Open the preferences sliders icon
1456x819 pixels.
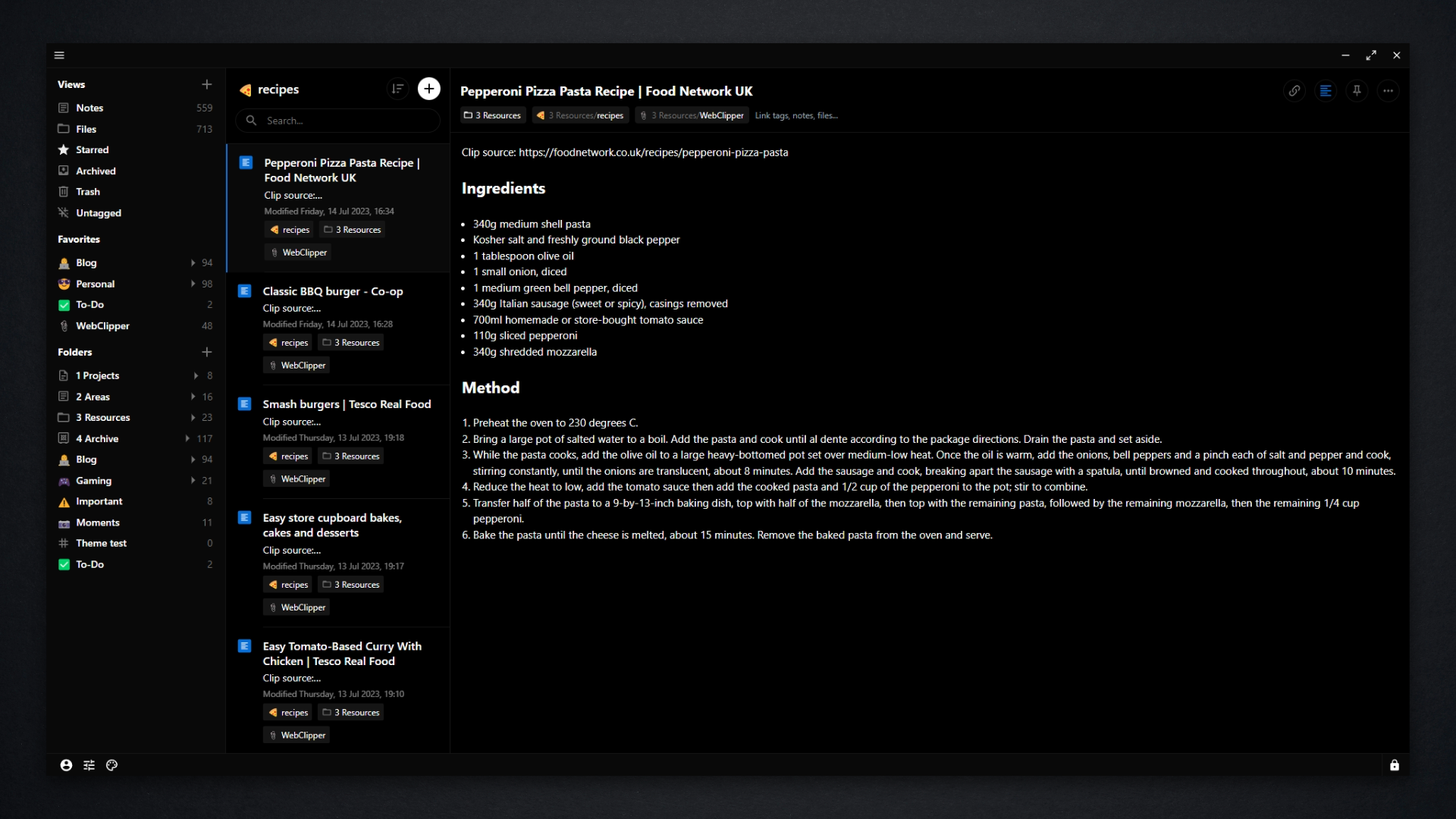pyautogui.click(x=89, y=765)
